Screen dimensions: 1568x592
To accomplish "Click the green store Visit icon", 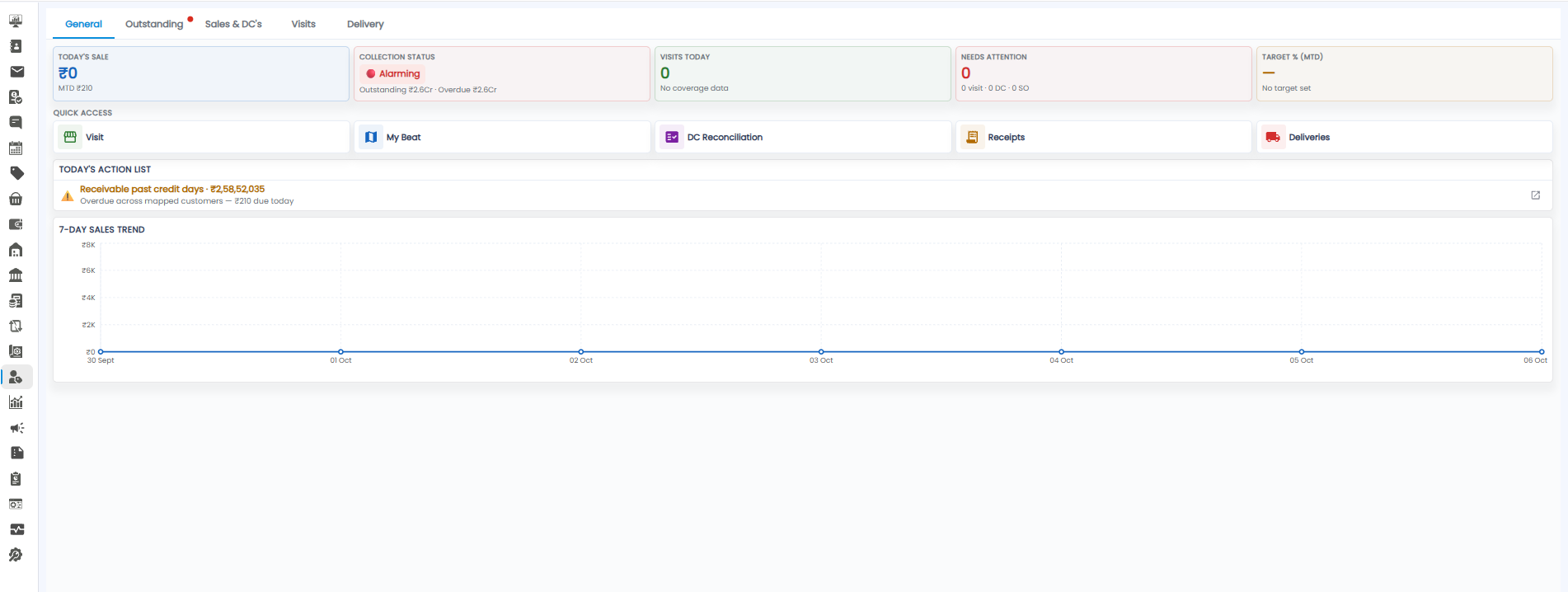I will point(70,137).
